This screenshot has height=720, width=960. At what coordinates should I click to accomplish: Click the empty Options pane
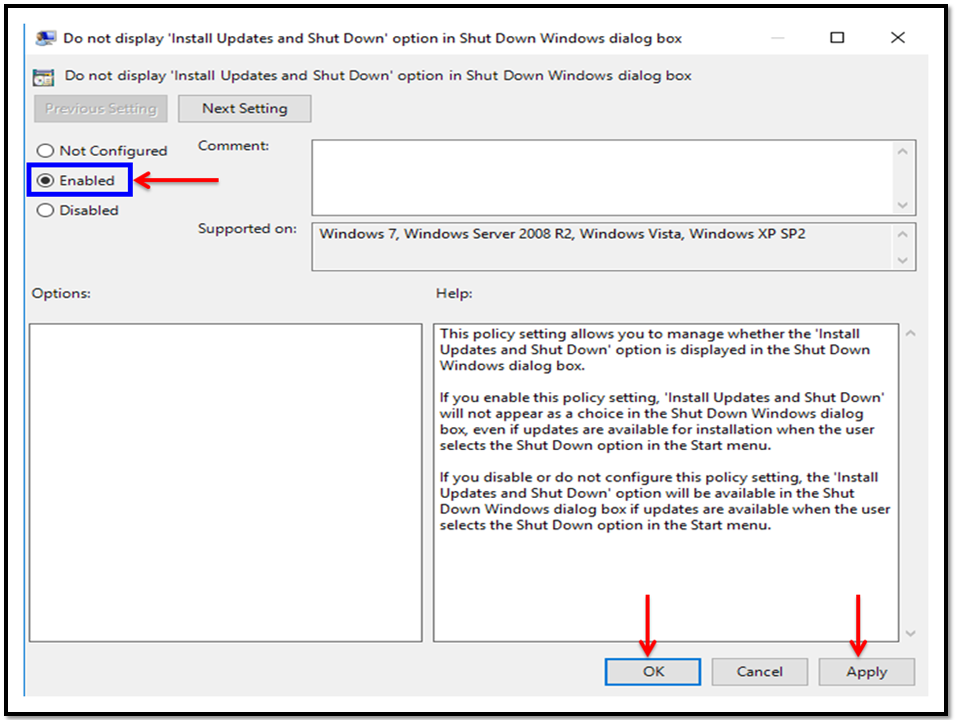tap(225, 482)
